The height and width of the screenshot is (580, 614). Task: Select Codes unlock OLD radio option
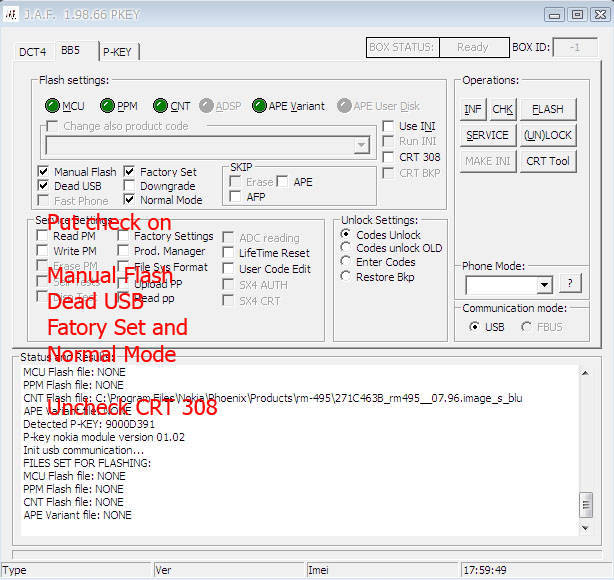pyautogui.click(x=345, y=248)
